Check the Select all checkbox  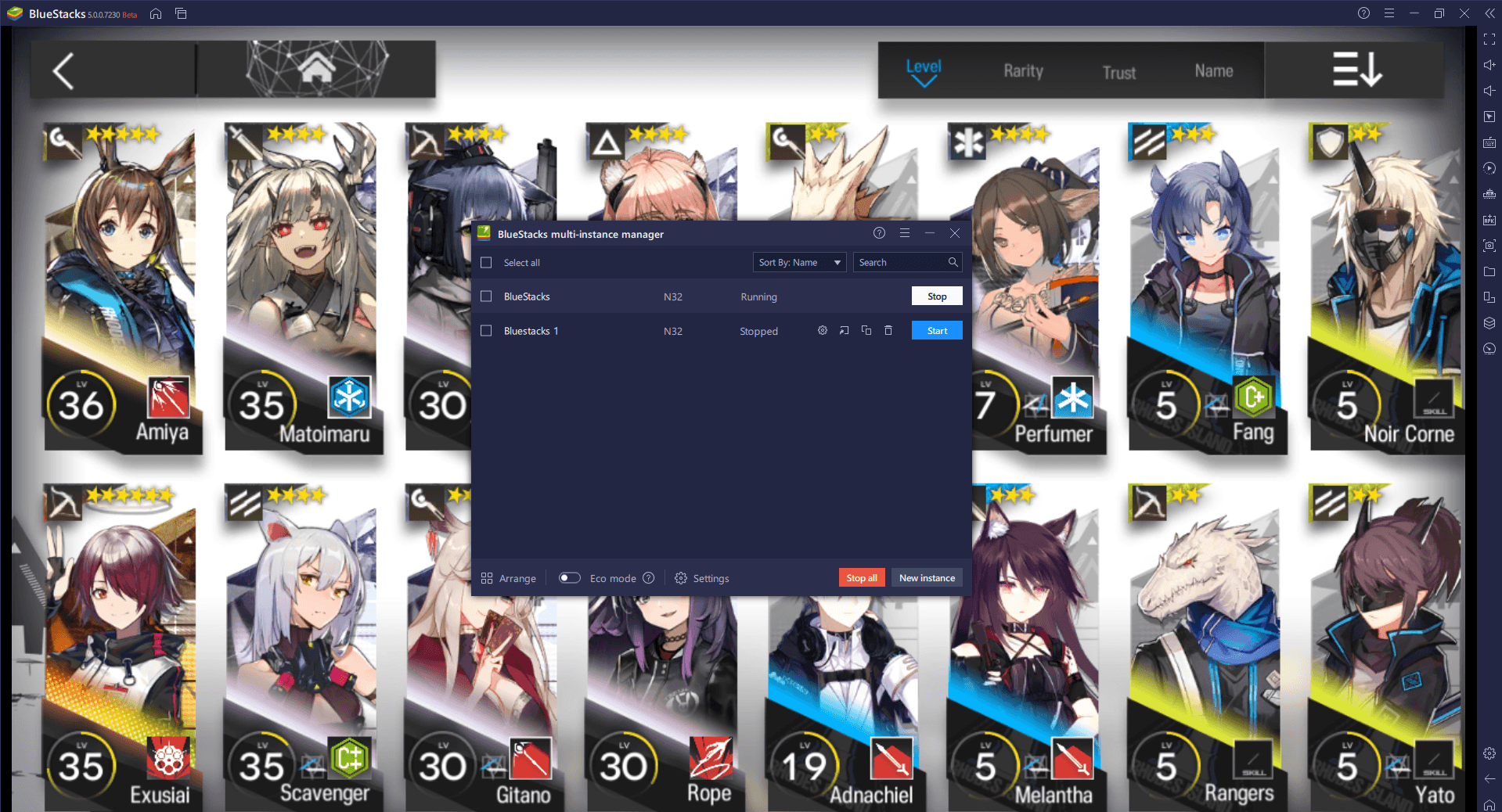[486, 263]
